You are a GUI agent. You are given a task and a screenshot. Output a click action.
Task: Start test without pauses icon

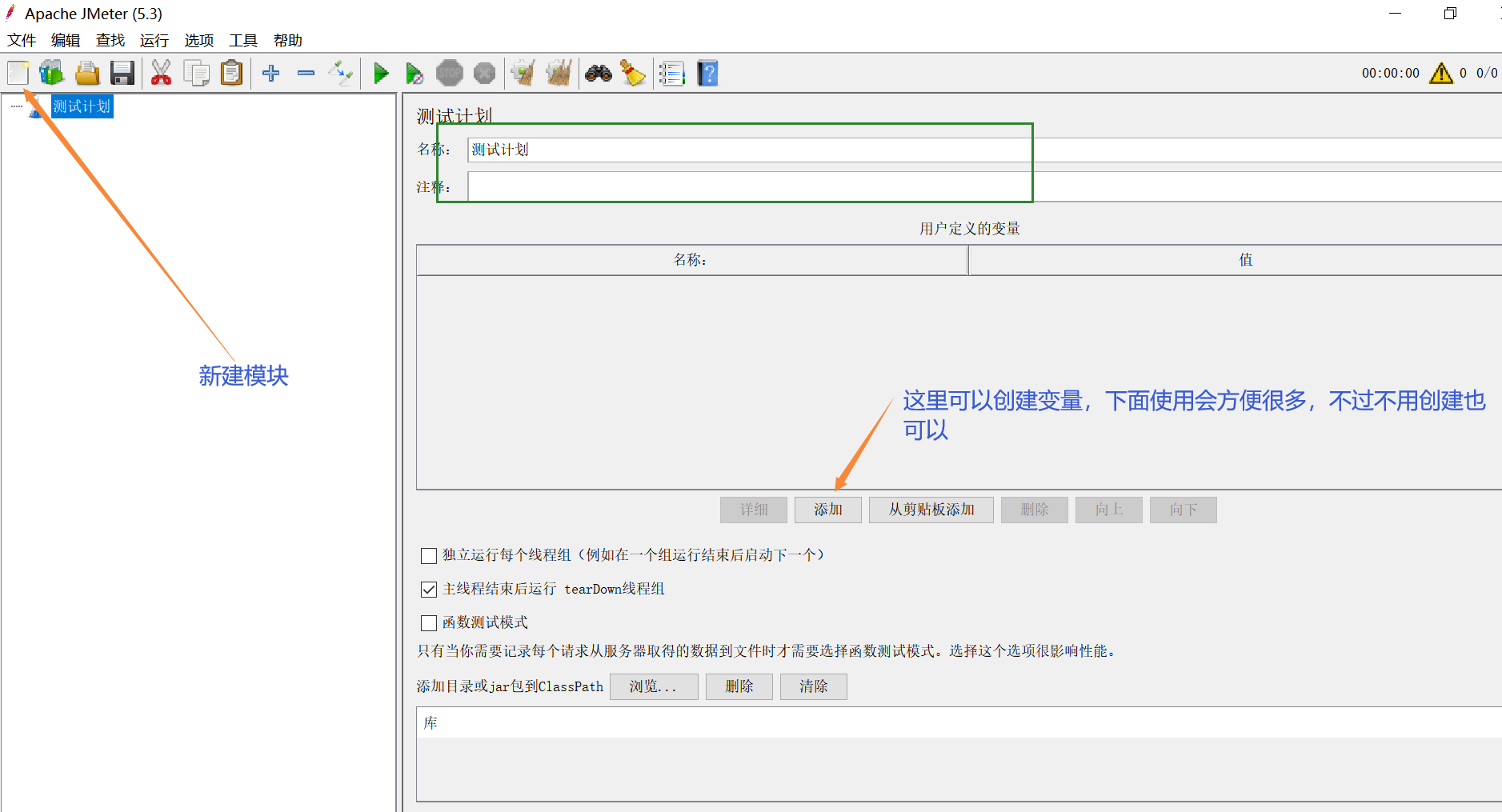coord(415,73)
